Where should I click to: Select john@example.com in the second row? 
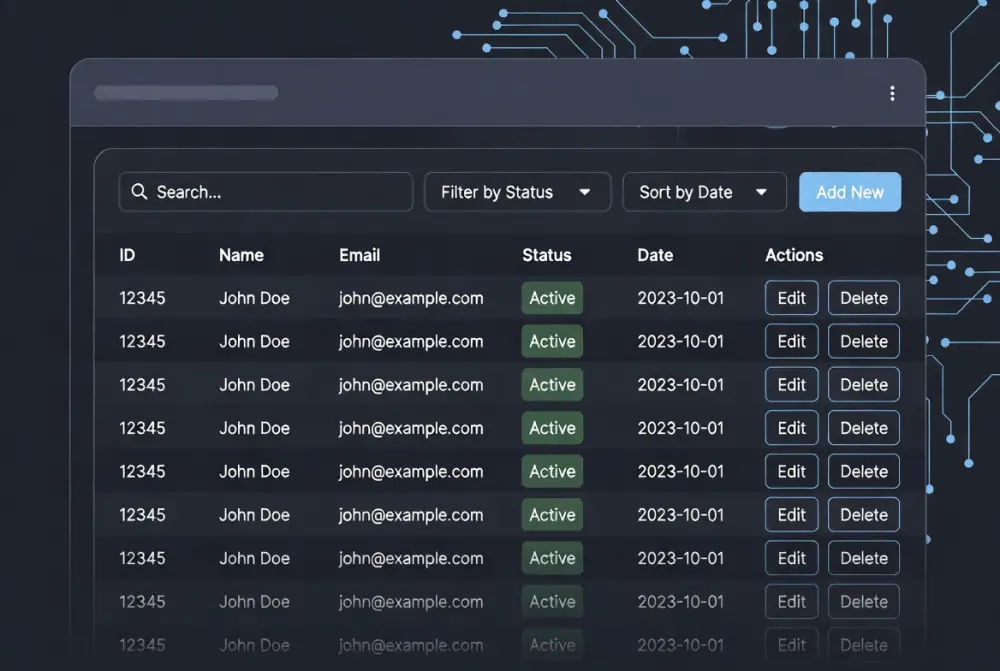click(x=410, y=341)
